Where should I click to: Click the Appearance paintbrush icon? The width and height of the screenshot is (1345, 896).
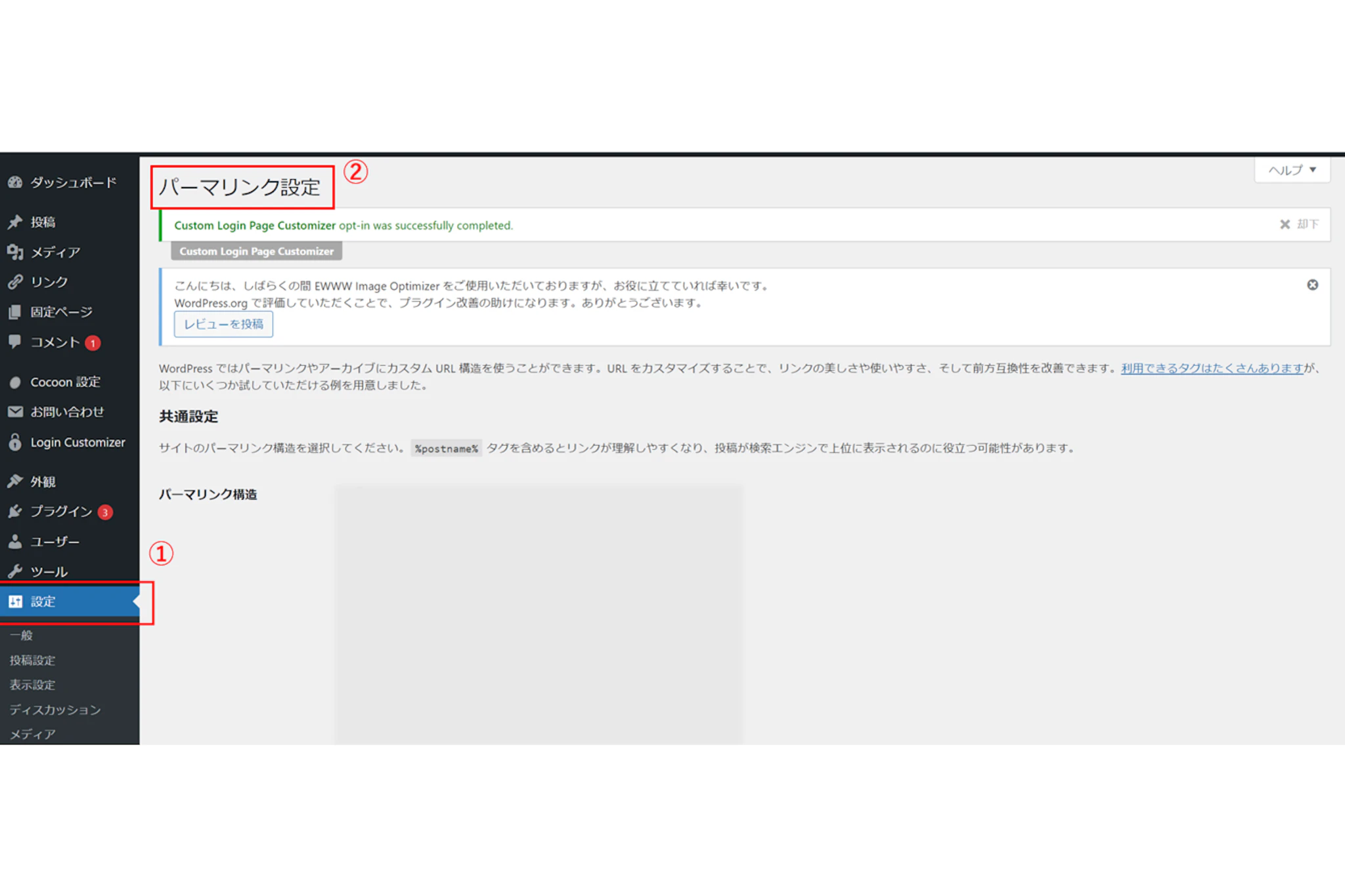15,481
